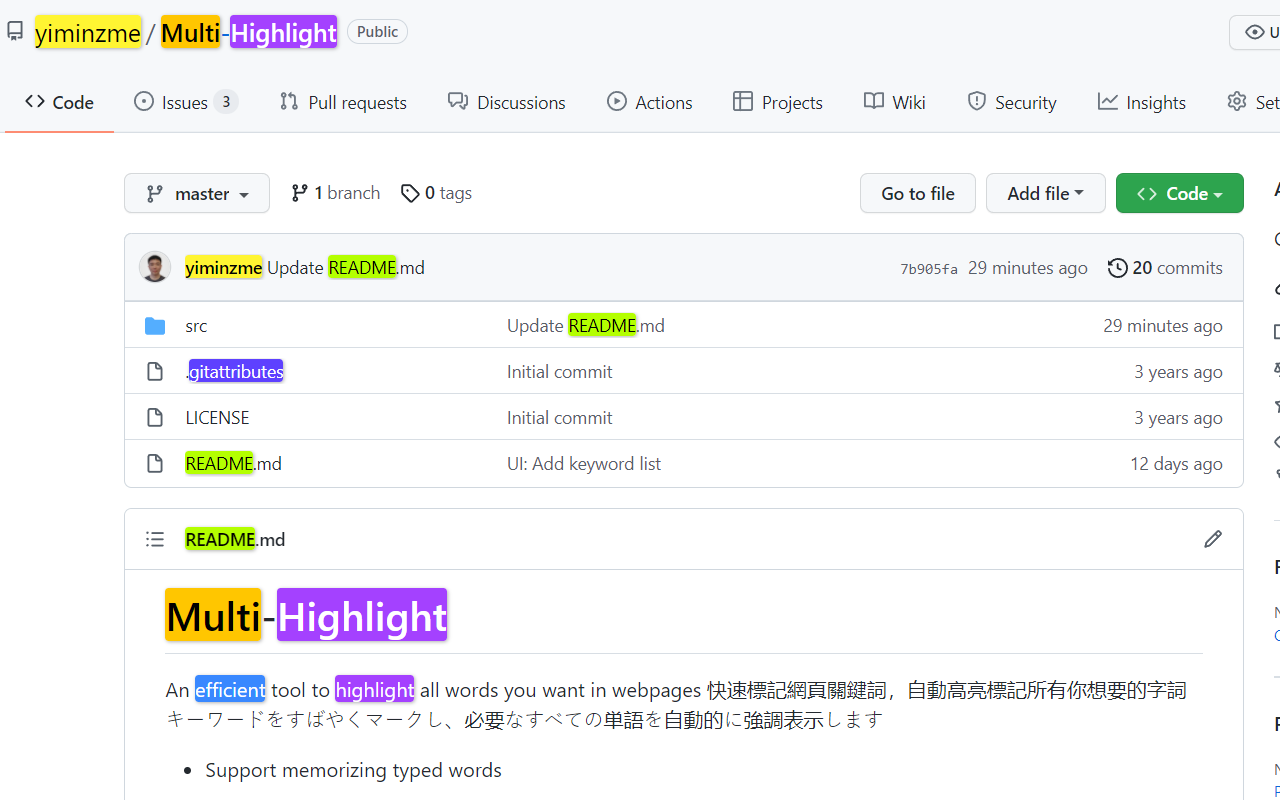Open the README table of contents icon
The height and width of the screenshot is (800, 1280).
[x=155, y=538]
